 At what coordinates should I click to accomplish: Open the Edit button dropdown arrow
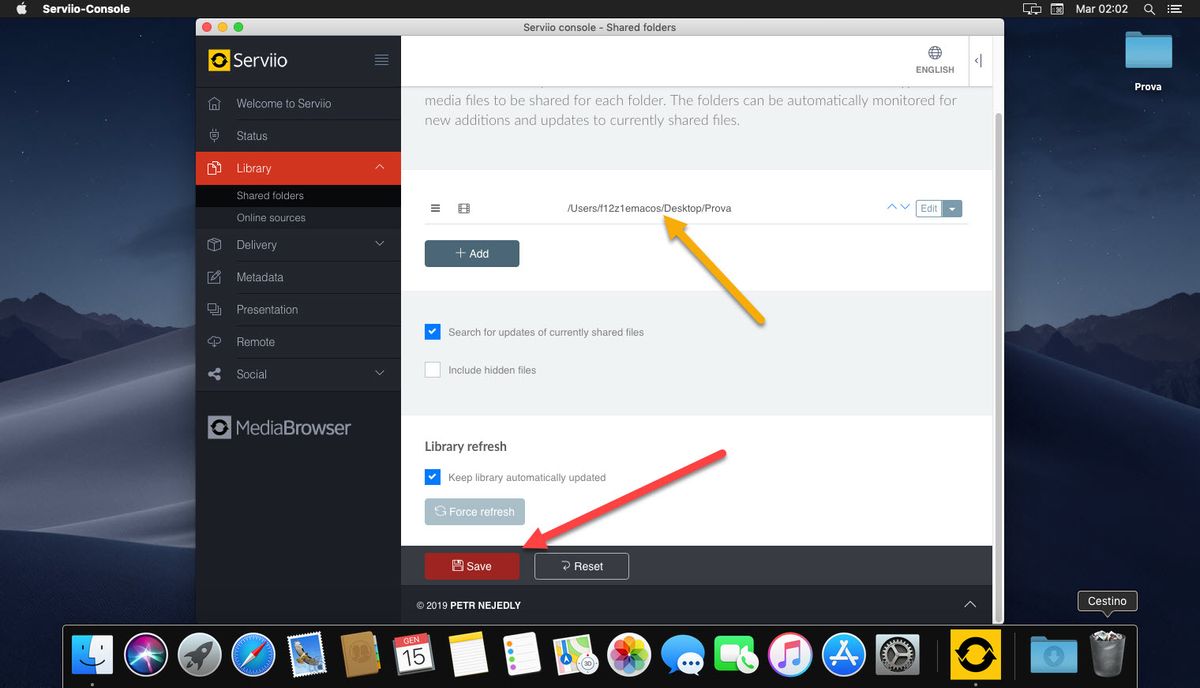[x=951, y=208]
